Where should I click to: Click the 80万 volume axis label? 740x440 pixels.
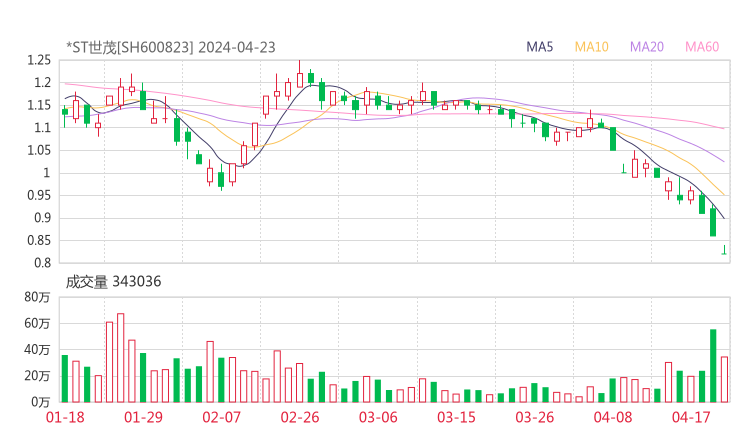point(37,297)
